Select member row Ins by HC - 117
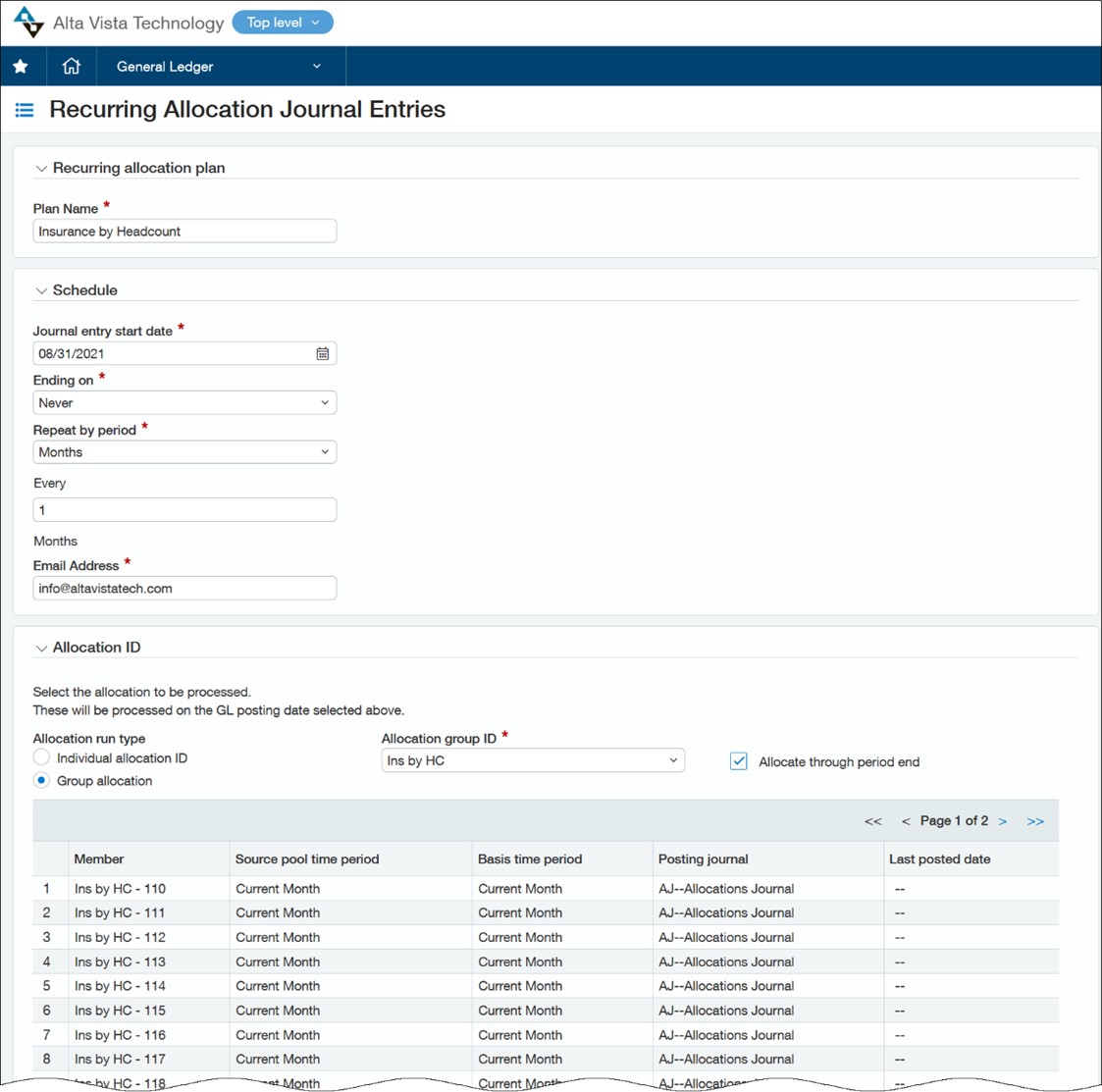 [x=546, y=1059]
